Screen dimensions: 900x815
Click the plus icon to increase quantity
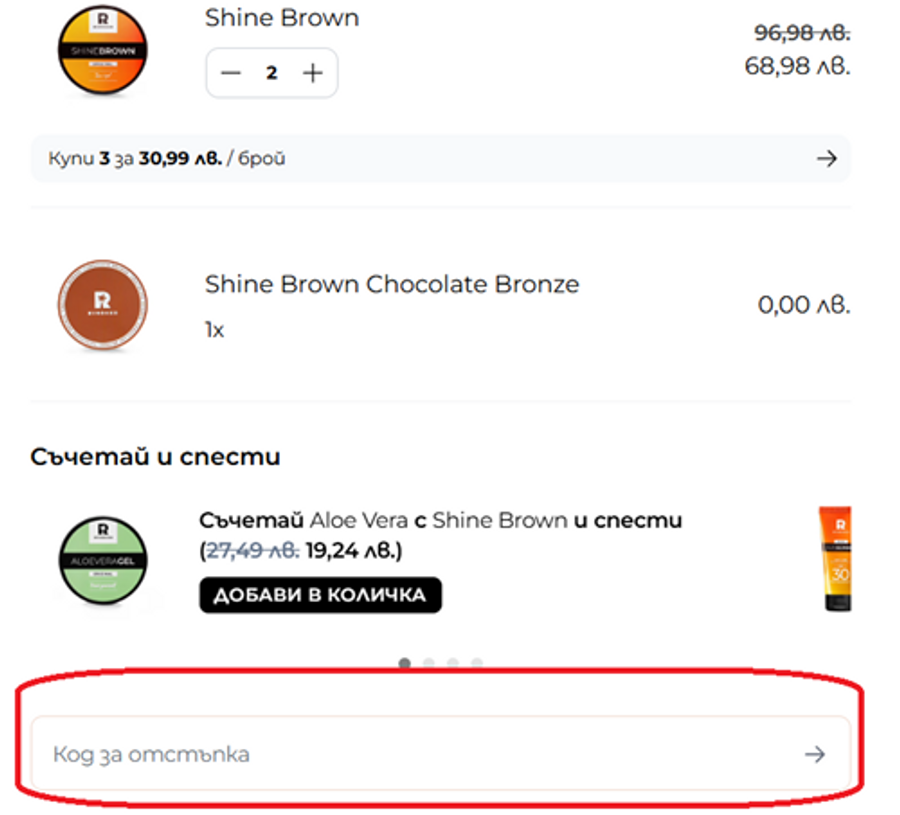[312, 72]
